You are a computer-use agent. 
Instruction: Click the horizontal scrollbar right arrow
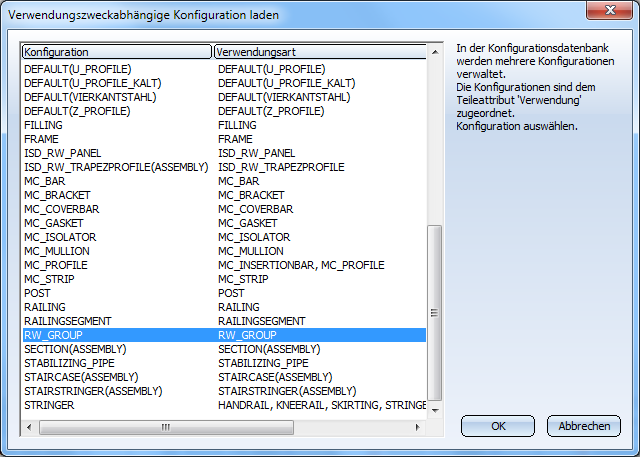pyautogui.click(x=418, y=427)
